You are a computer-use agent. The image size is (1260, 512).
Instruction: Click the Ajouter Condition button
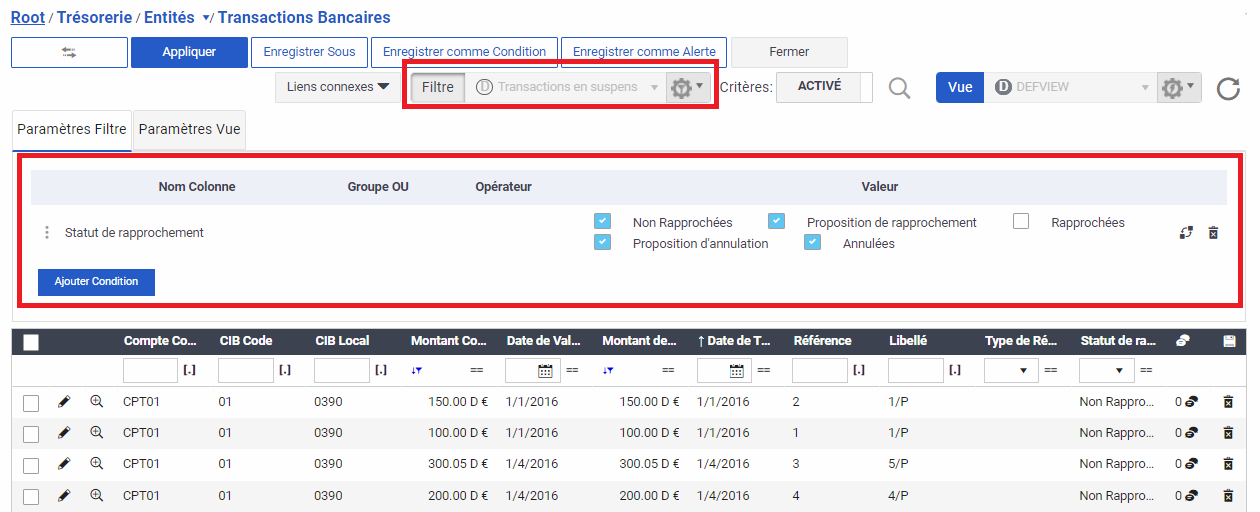click(x=96, y=282)
